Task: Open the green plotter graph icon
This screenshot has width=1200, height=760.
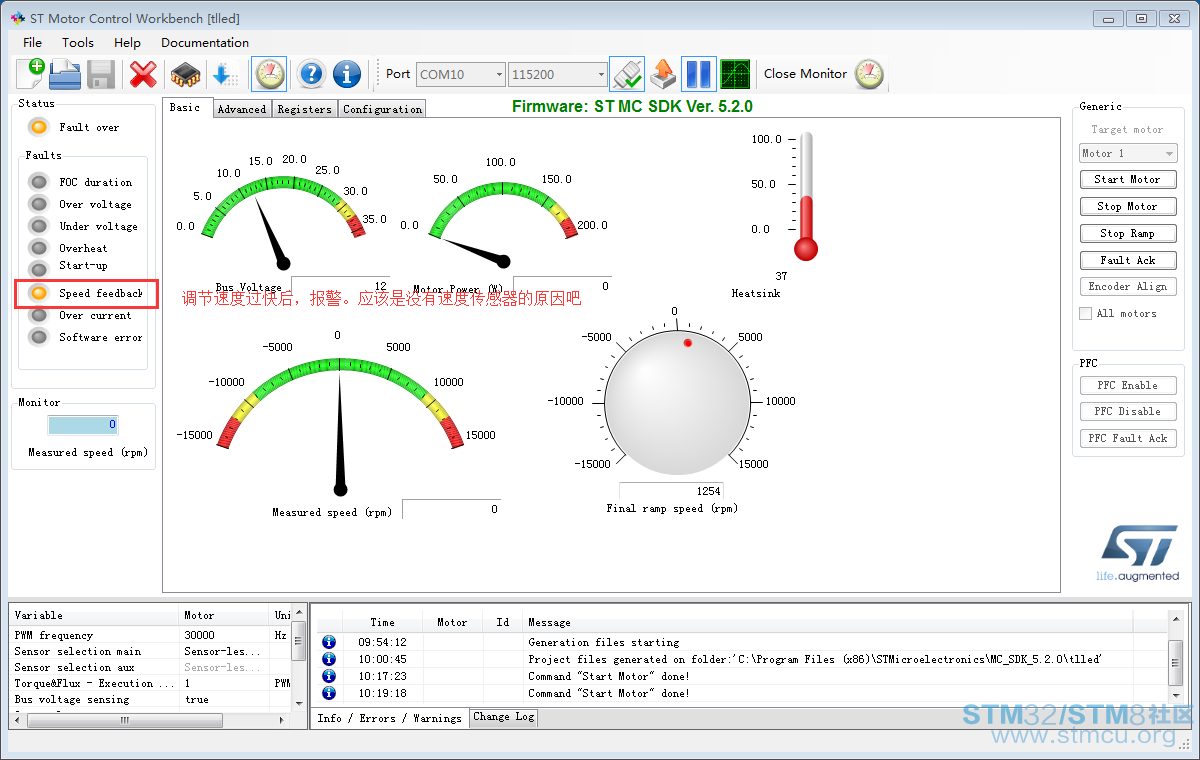Action: pos(735,74)
